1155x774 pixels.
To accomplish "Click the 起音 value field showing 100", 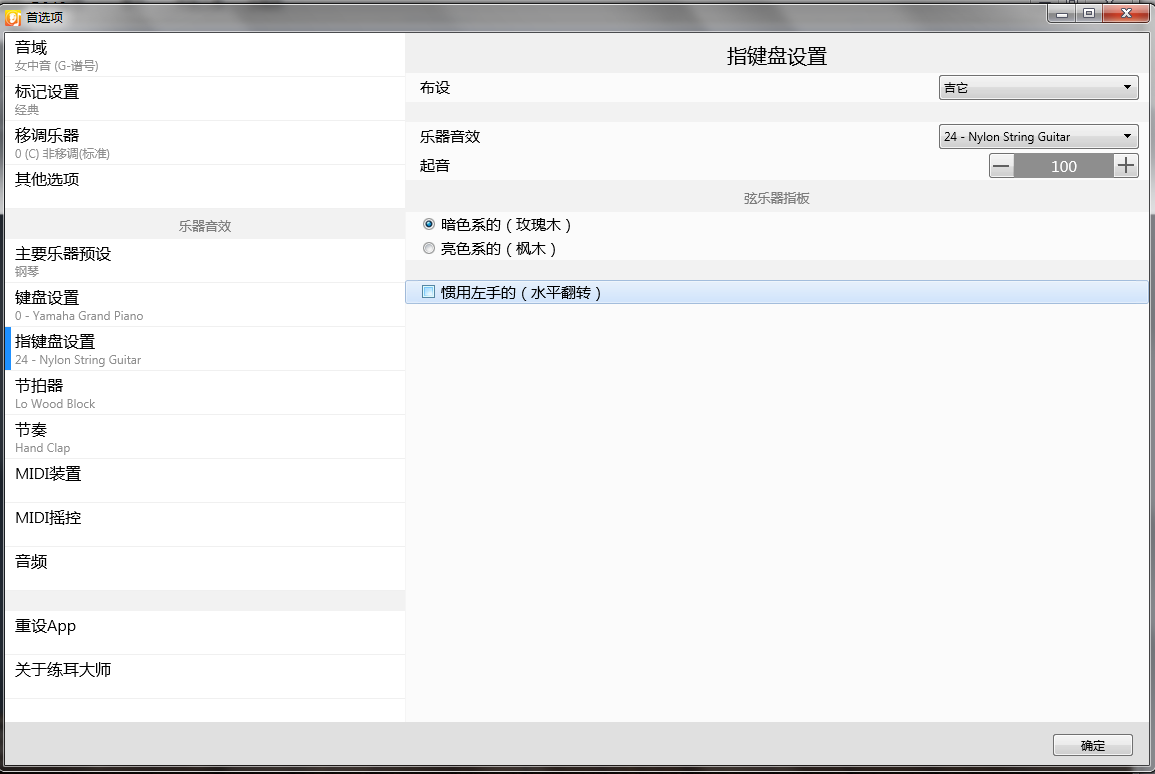I will click(x=1064, y=166).
